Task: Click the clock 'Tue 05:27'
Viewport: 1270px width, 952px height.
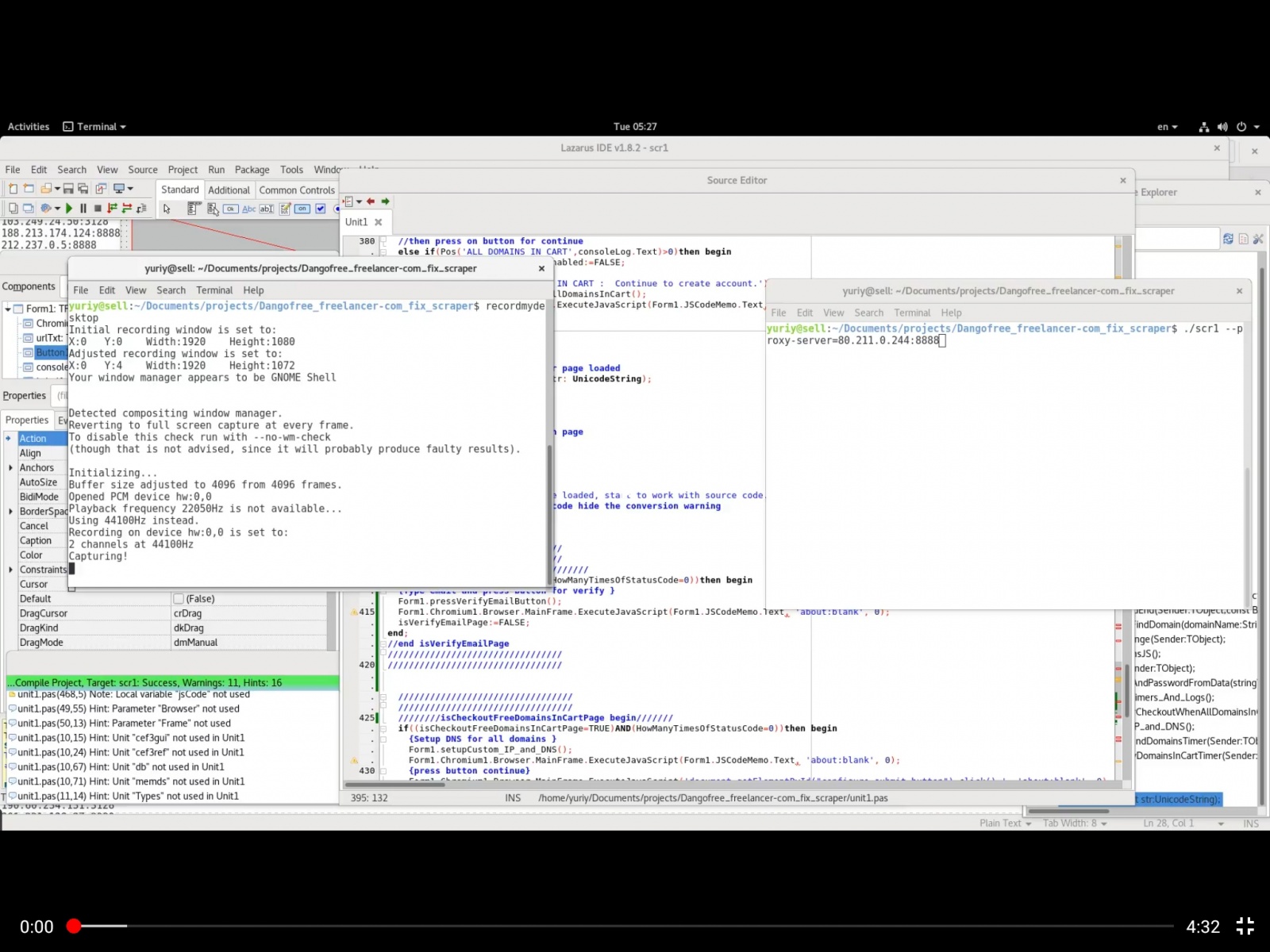Action: tap(635, 127)
